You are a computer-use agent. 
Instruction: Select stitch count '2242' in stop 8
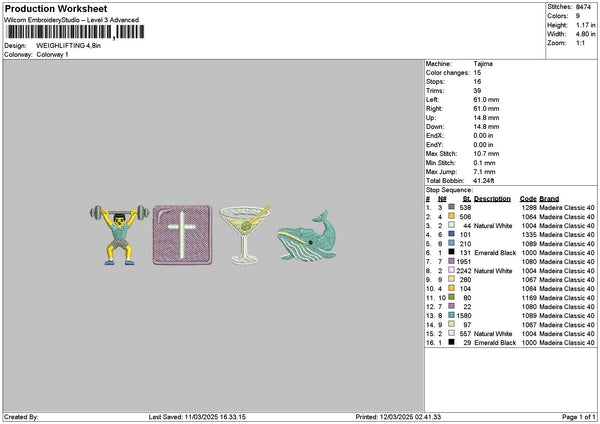pos(464,271)
